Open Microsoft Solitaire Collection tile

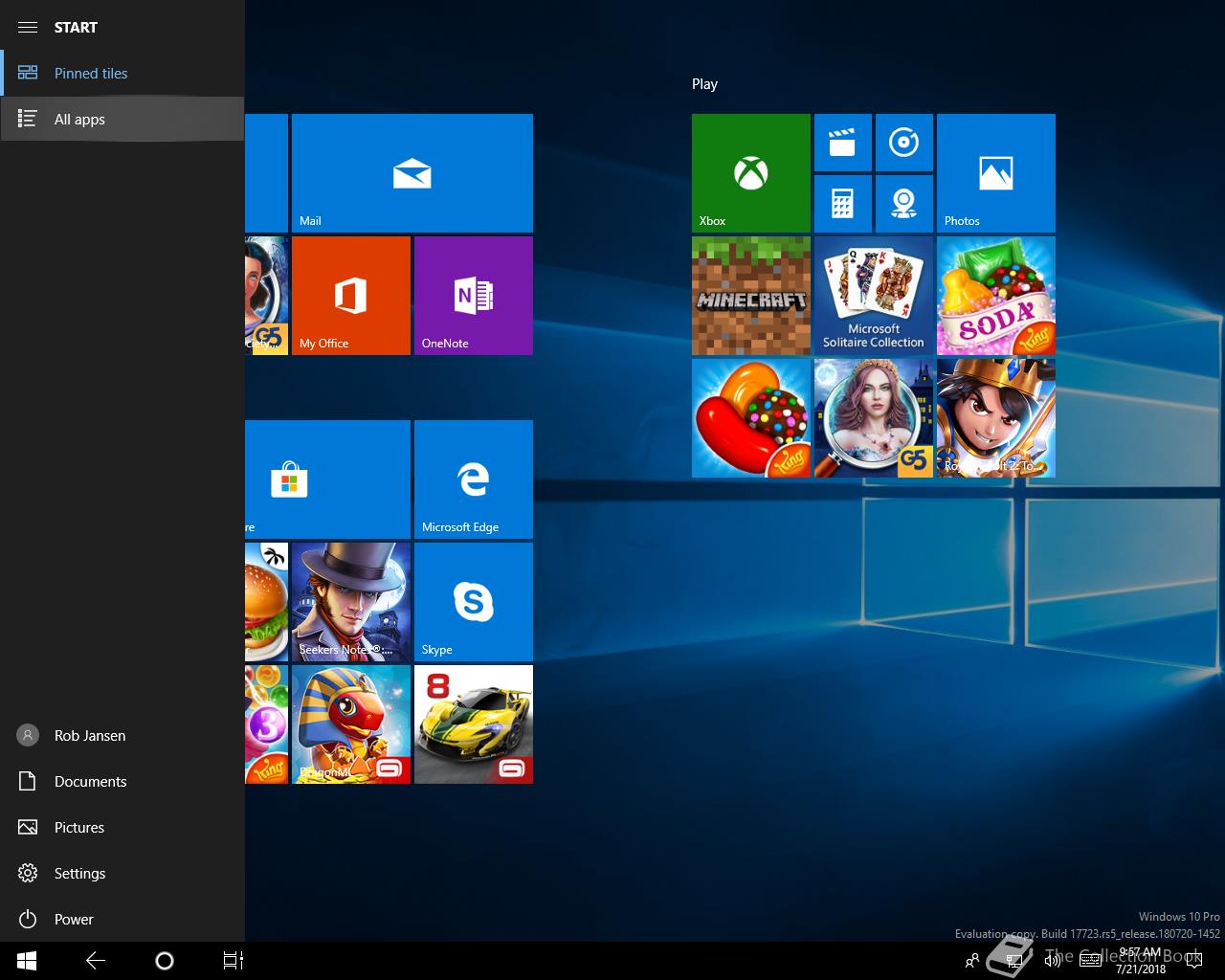pos(873,296)
